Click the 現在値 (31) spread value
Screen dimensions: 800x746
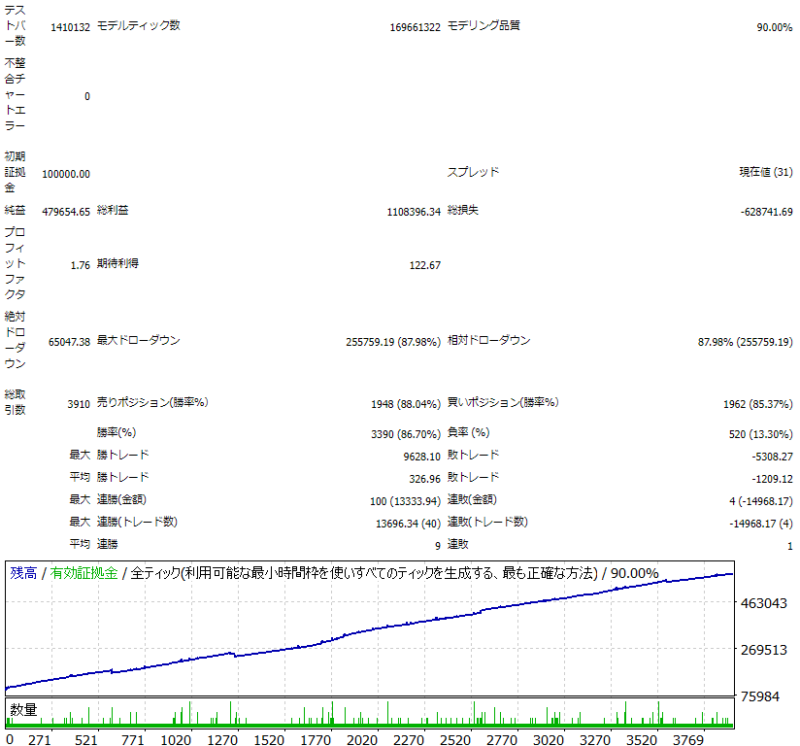[765, 172]
